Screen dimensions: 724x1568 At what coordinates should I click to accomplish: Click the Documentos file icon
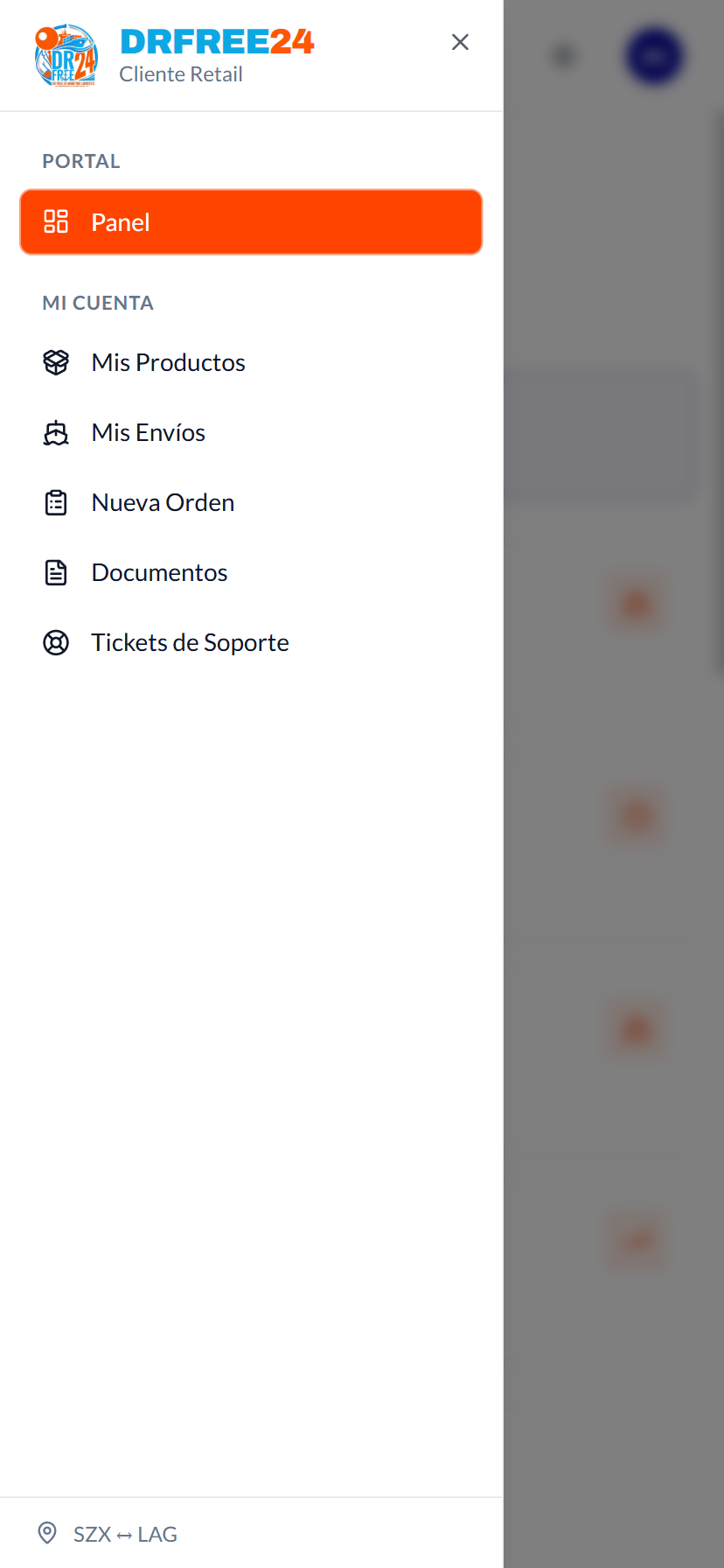point(56,572)
